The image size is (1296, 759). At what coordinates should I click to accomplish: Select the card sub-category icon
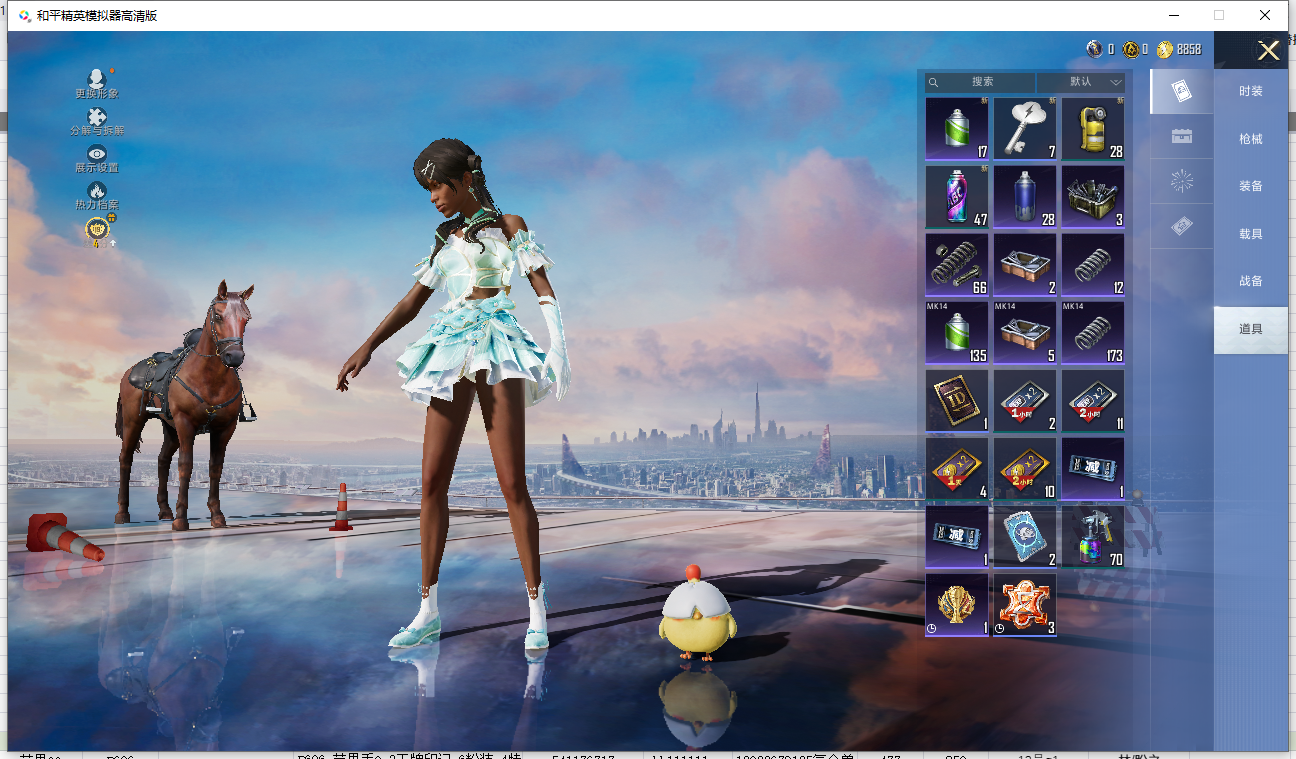pyautogui.click(x=1181, y=91)
